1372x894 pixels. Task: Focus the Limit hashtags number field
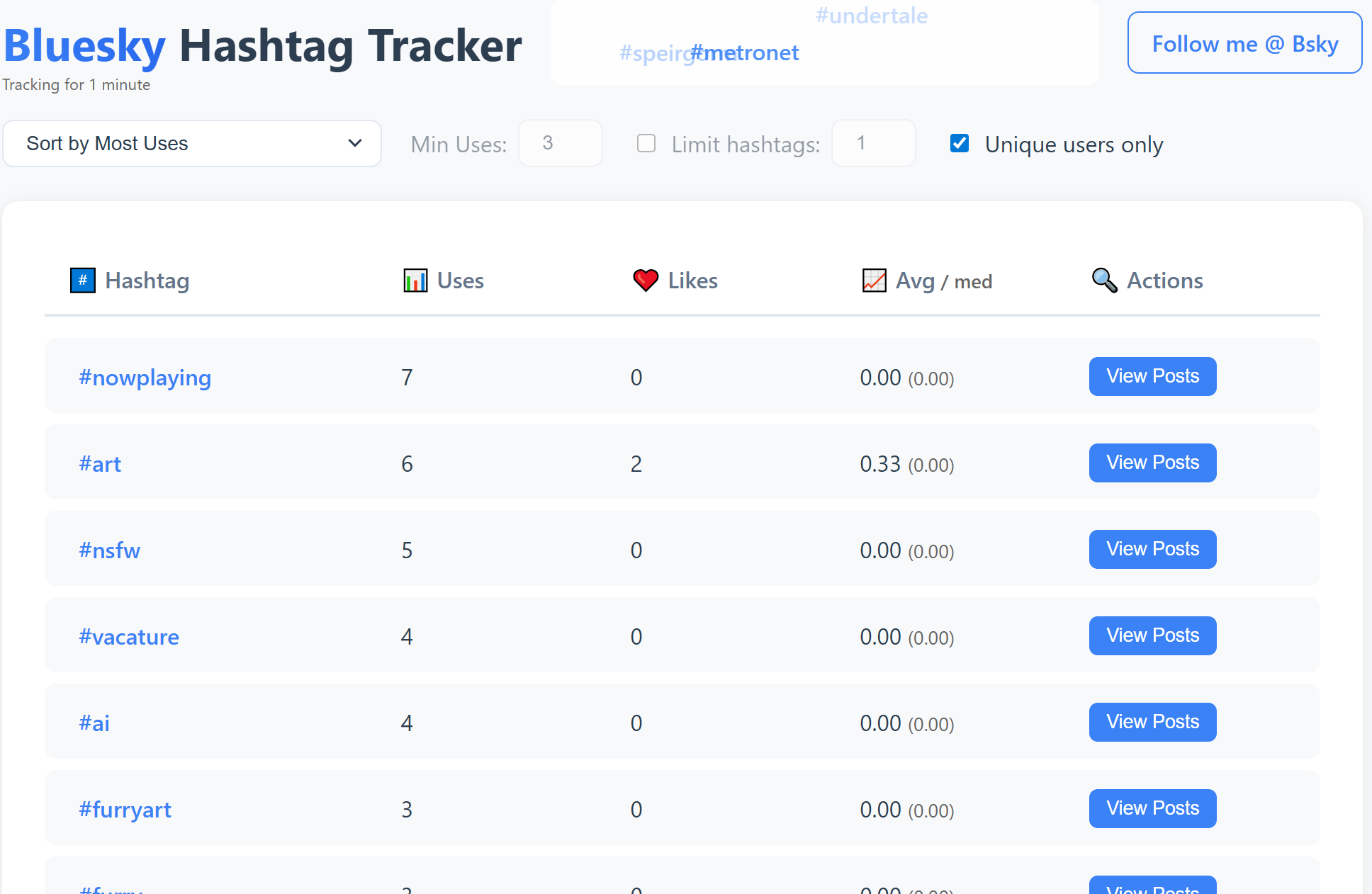tap(874, 143)
